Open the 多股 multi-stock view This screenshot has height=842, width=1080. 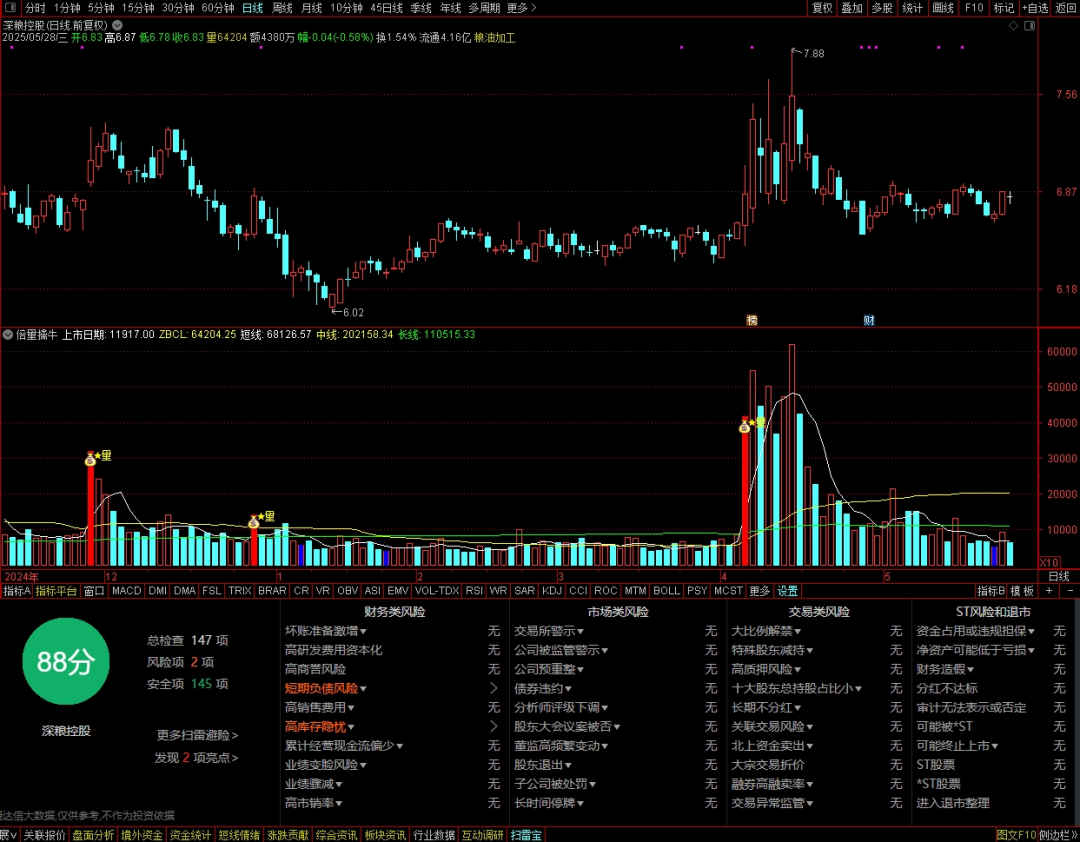[882, 8]
